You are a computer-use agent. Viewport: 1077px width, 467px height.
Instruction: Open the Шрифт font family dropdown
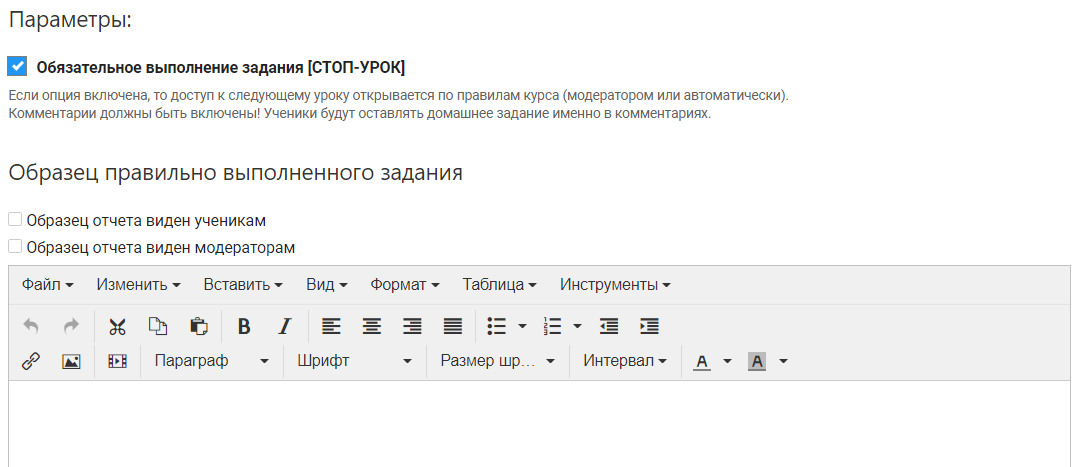(x=354, y=361)
